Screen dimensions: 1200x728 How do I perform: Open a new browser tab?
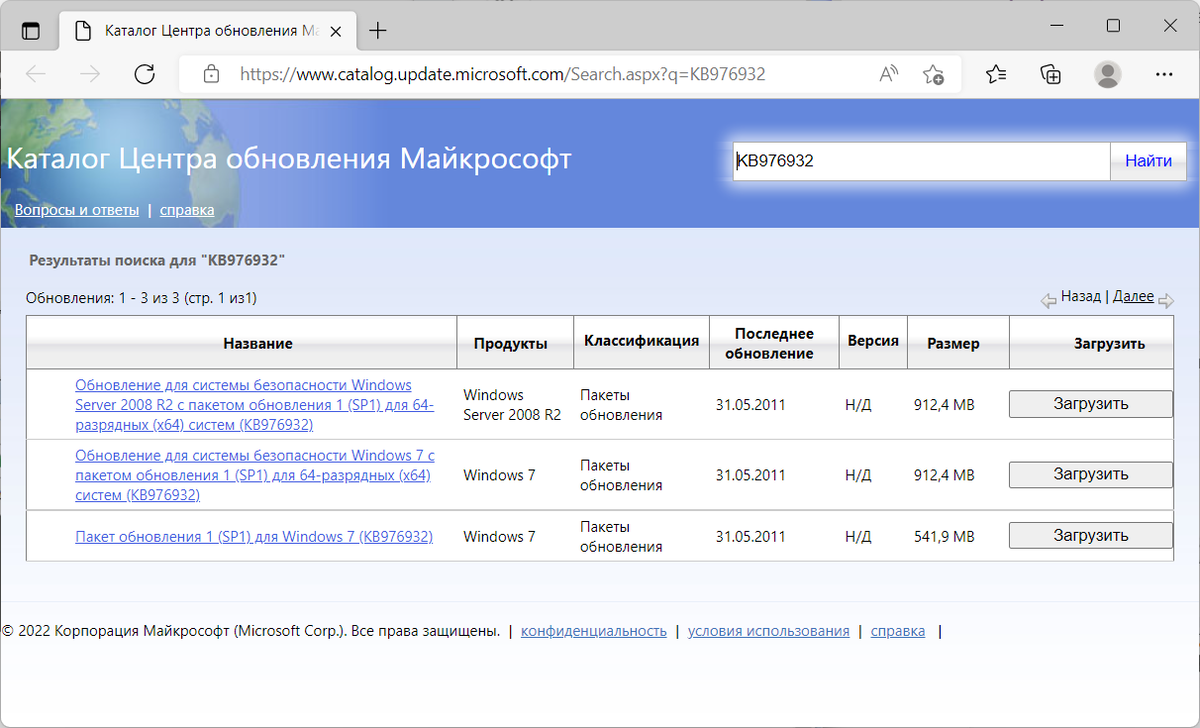[x=378, y=30]
